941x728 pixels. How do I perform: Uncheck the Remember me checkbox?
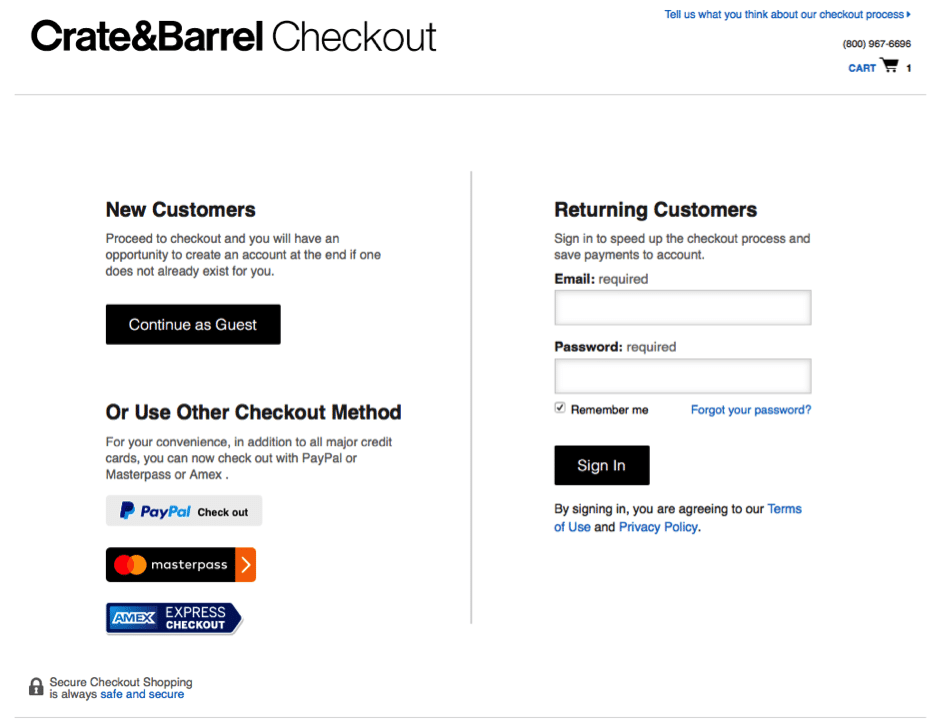click(x=559, y=407)
